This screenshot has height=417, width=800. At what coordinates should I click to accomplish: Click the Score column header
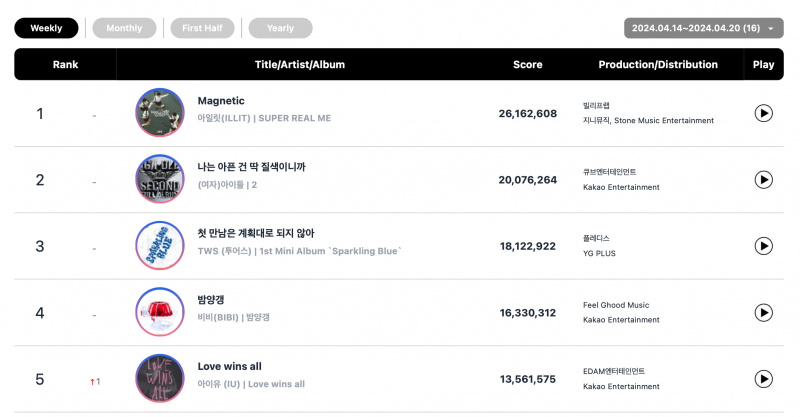pos(528,64)
